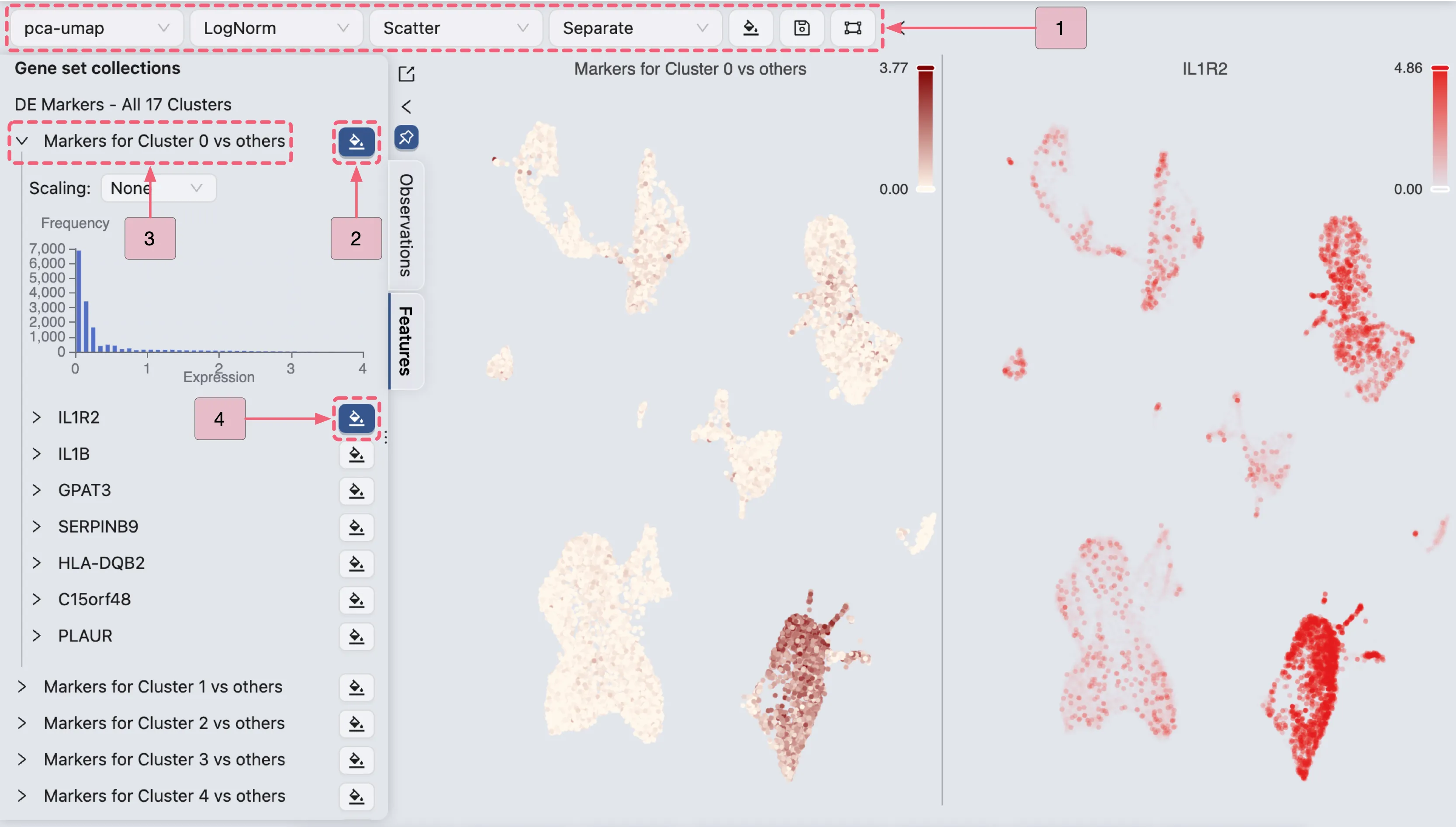Toggle the pin sidebar button
Viewport: 1456px width, 827px height.
(406, 138)
